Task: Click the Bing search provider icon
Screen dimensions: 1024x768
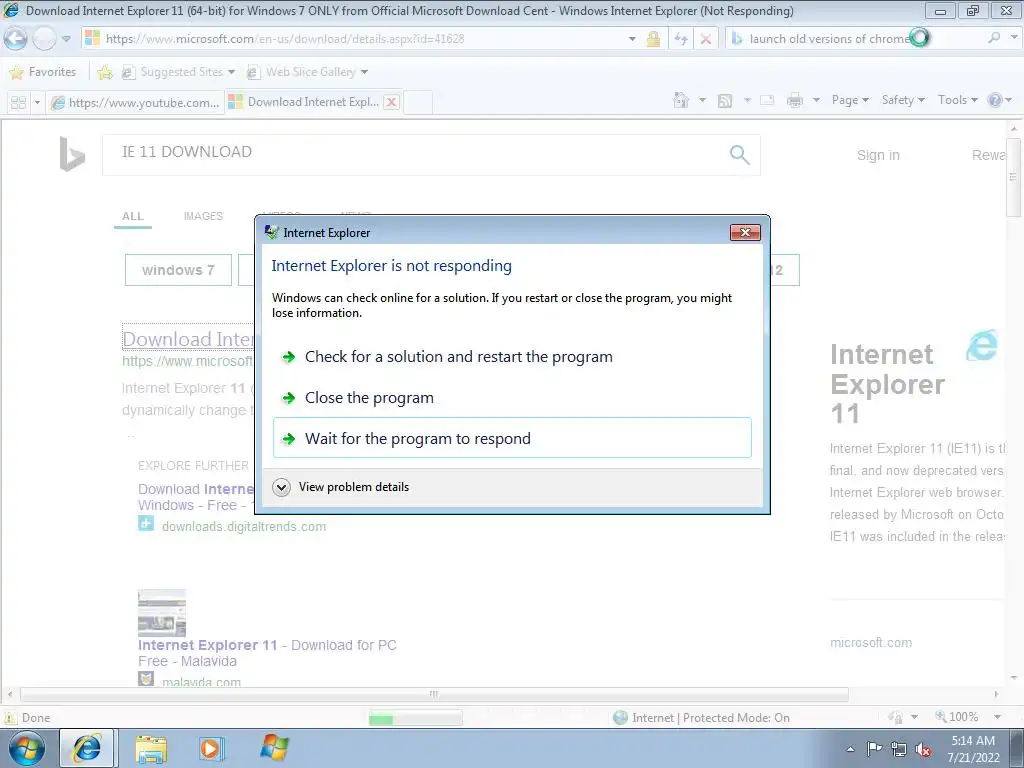Action: click(x=737, y=39)
